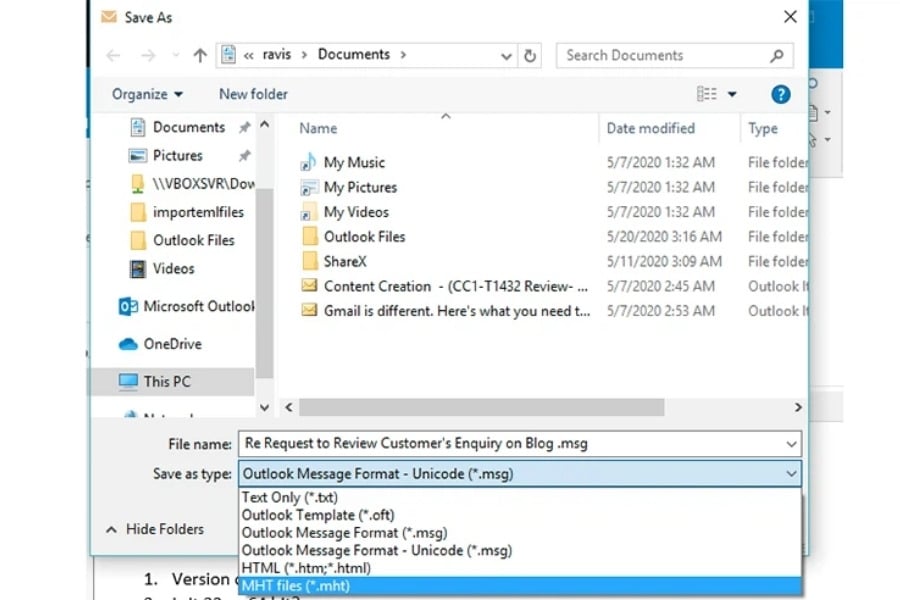The height and width of the screenshot is (600, 900).
Task: Click the New folder button
Action: pyautogui.click(x=253, y=94)
